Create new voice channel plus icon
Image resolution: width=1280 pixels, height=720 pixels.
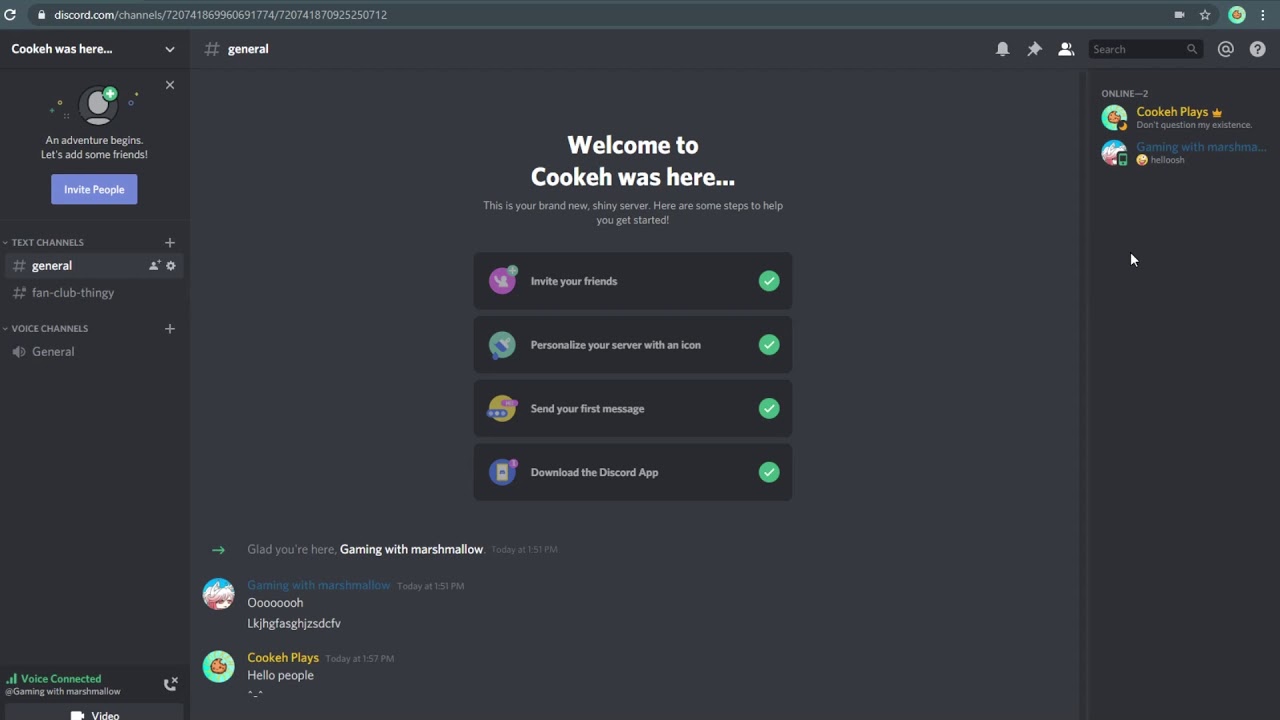click(169, 328)
